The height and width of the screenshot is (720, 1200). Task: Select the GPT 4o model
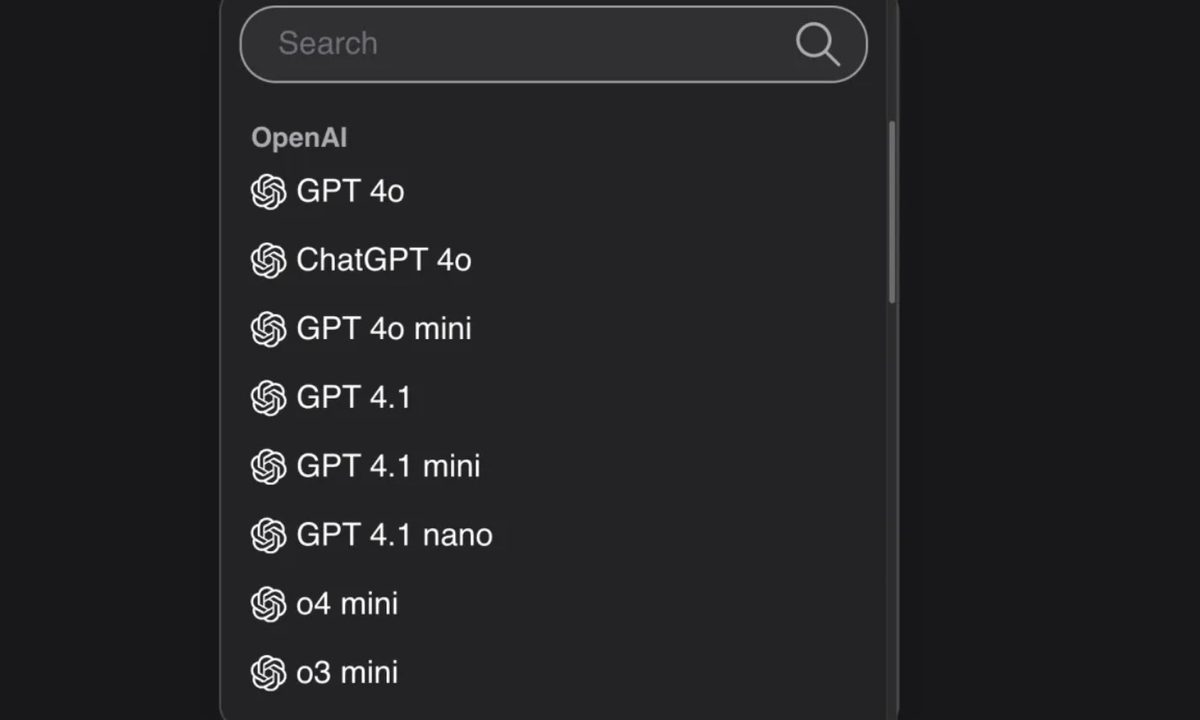point(350,192)
